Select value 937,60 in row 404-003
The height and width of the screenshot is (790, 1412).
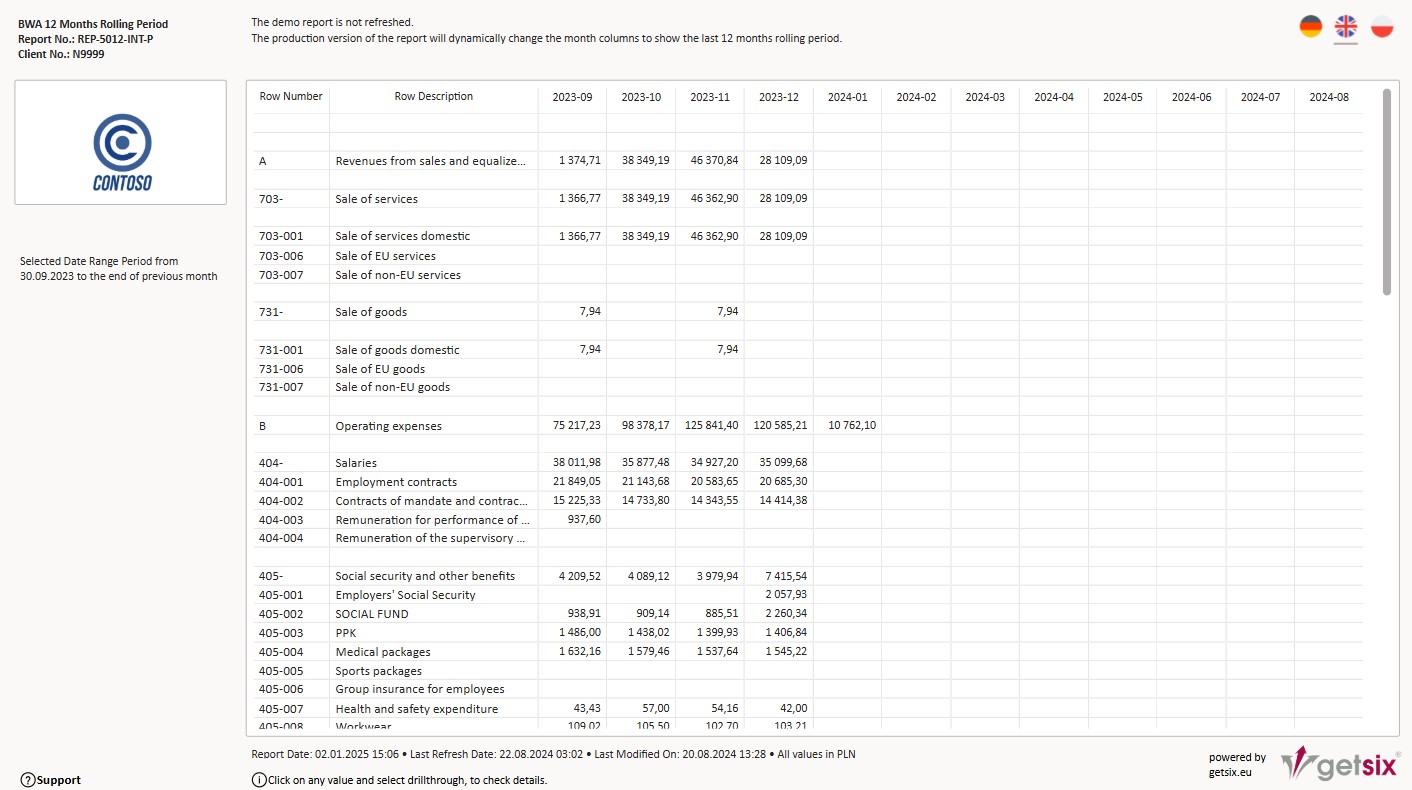pyautogui.click(x=584, y=520)
